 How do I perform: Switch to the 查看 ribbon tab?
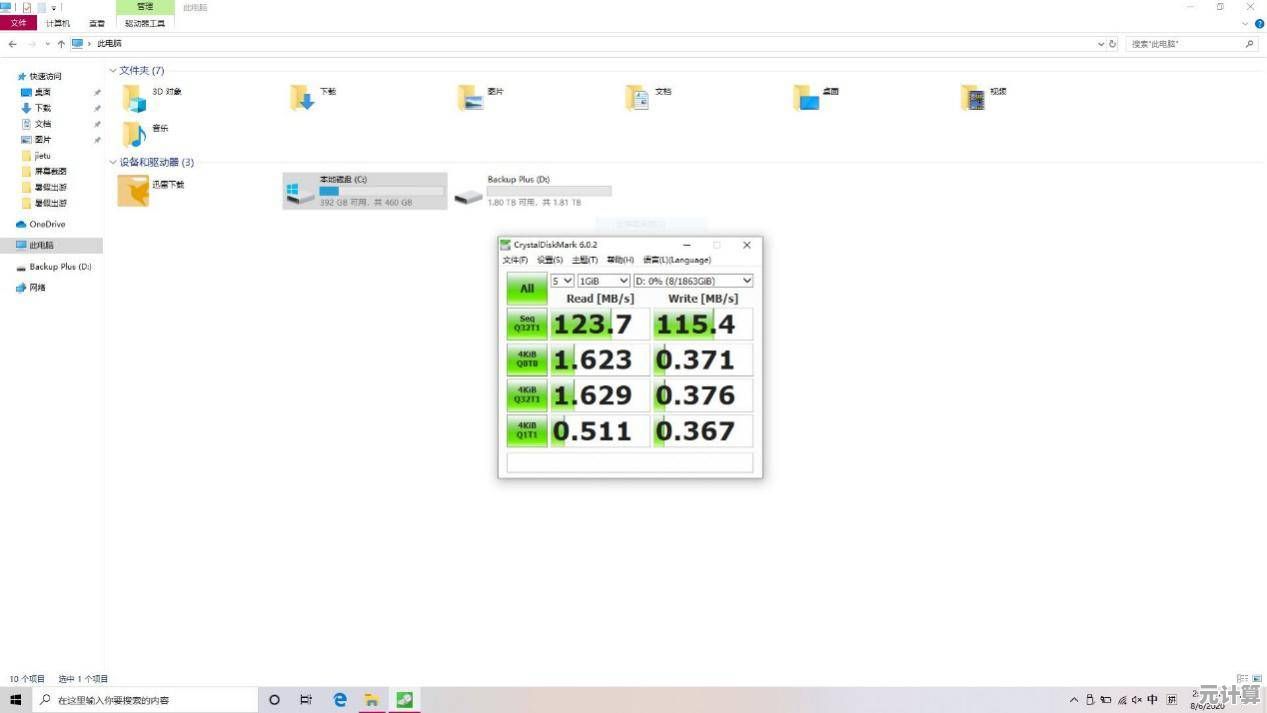click(96, 23)
